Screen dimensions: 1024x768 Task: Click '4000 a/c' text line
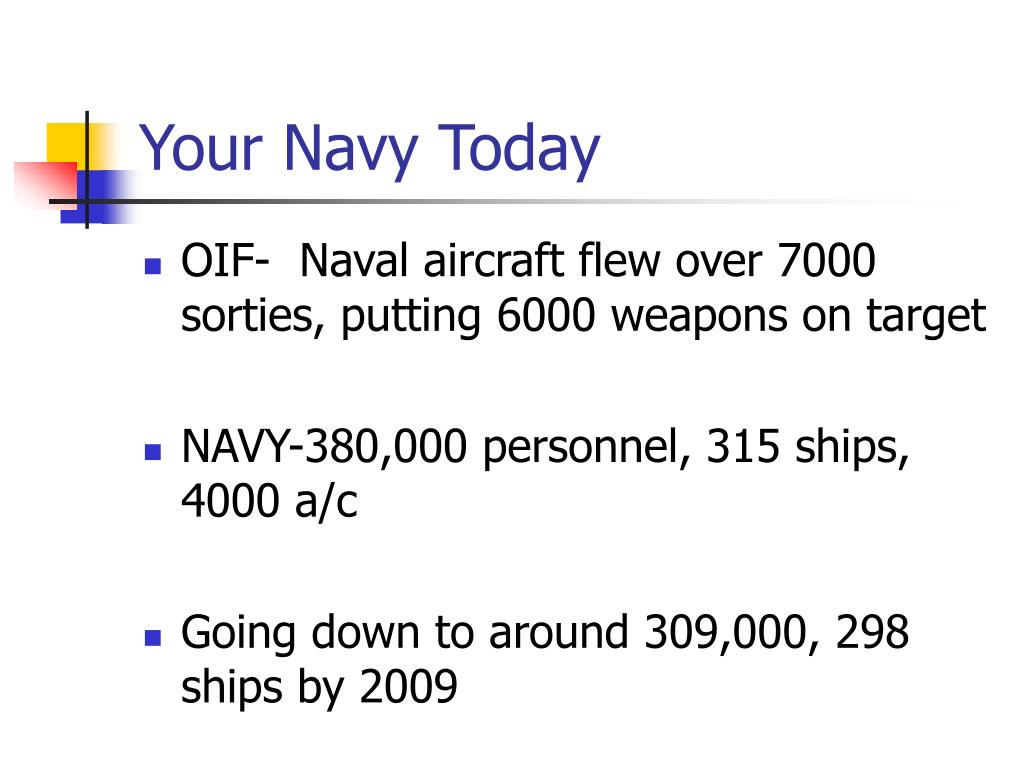click(x=269, y=502)
